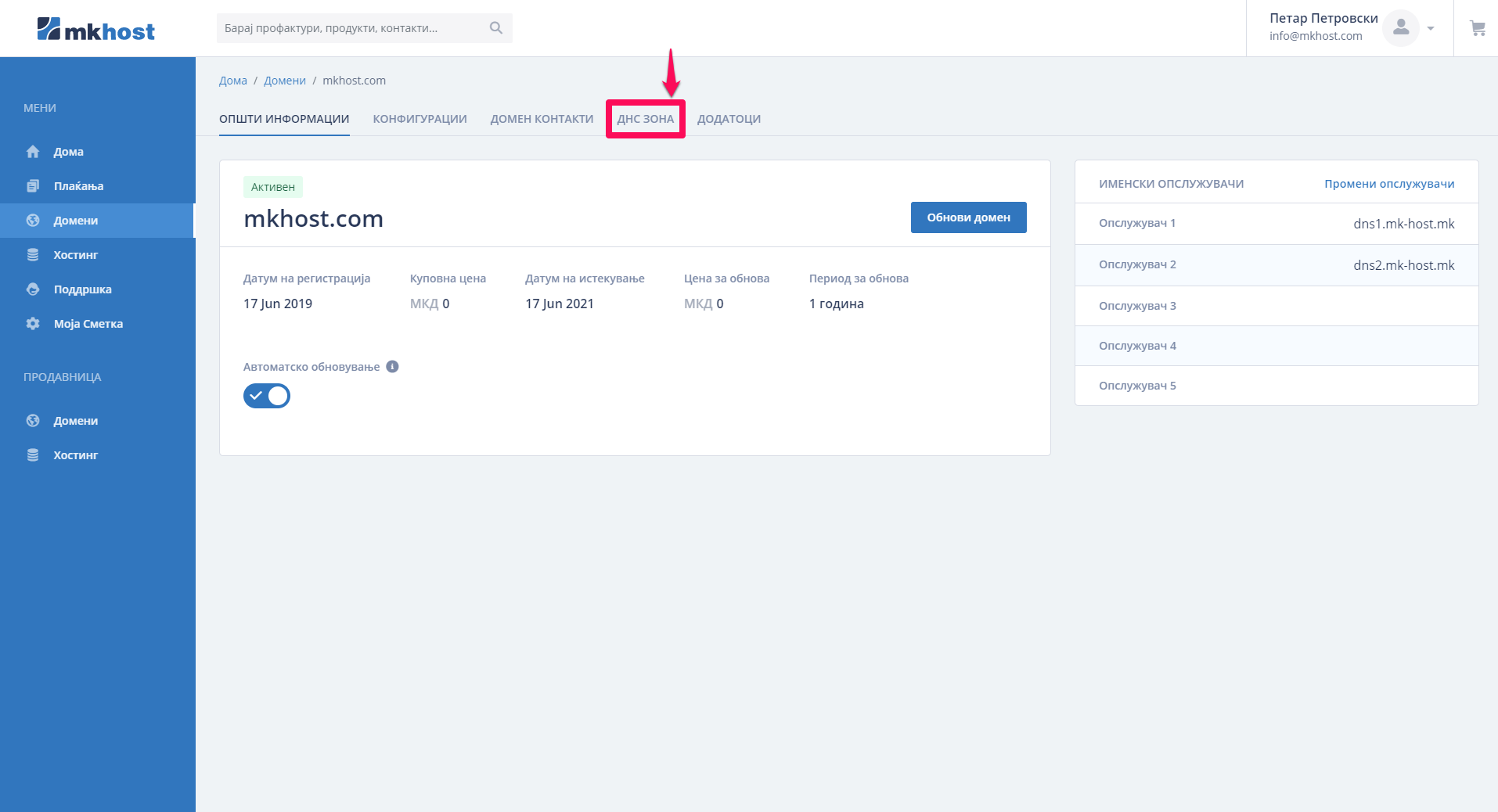Click the info icon beside Автоматско обновување
This screenshot has width=1498, height=812.
pos(393,367)
